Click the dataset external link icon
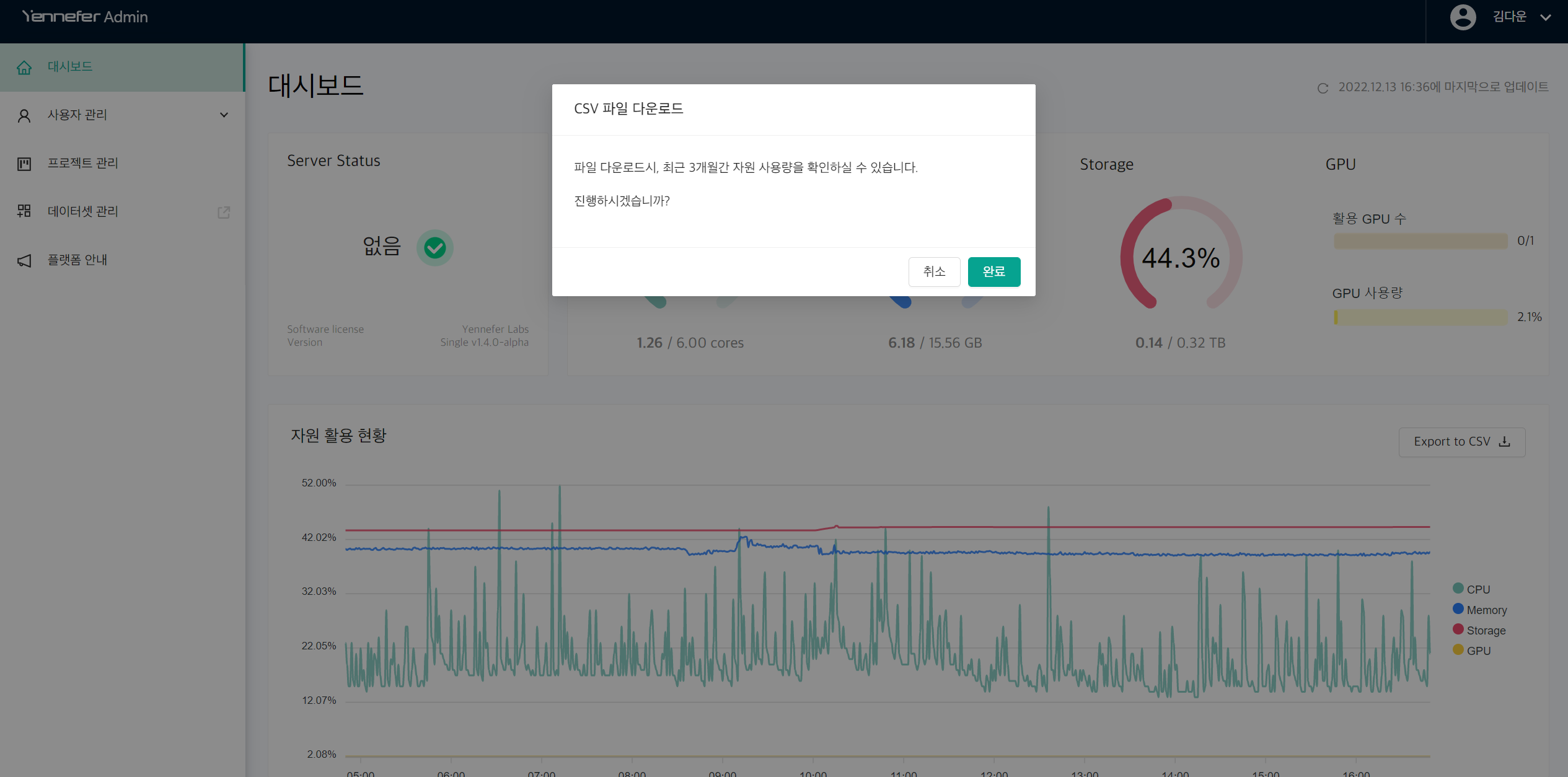 pyautogui.click(x=224, y=213)
